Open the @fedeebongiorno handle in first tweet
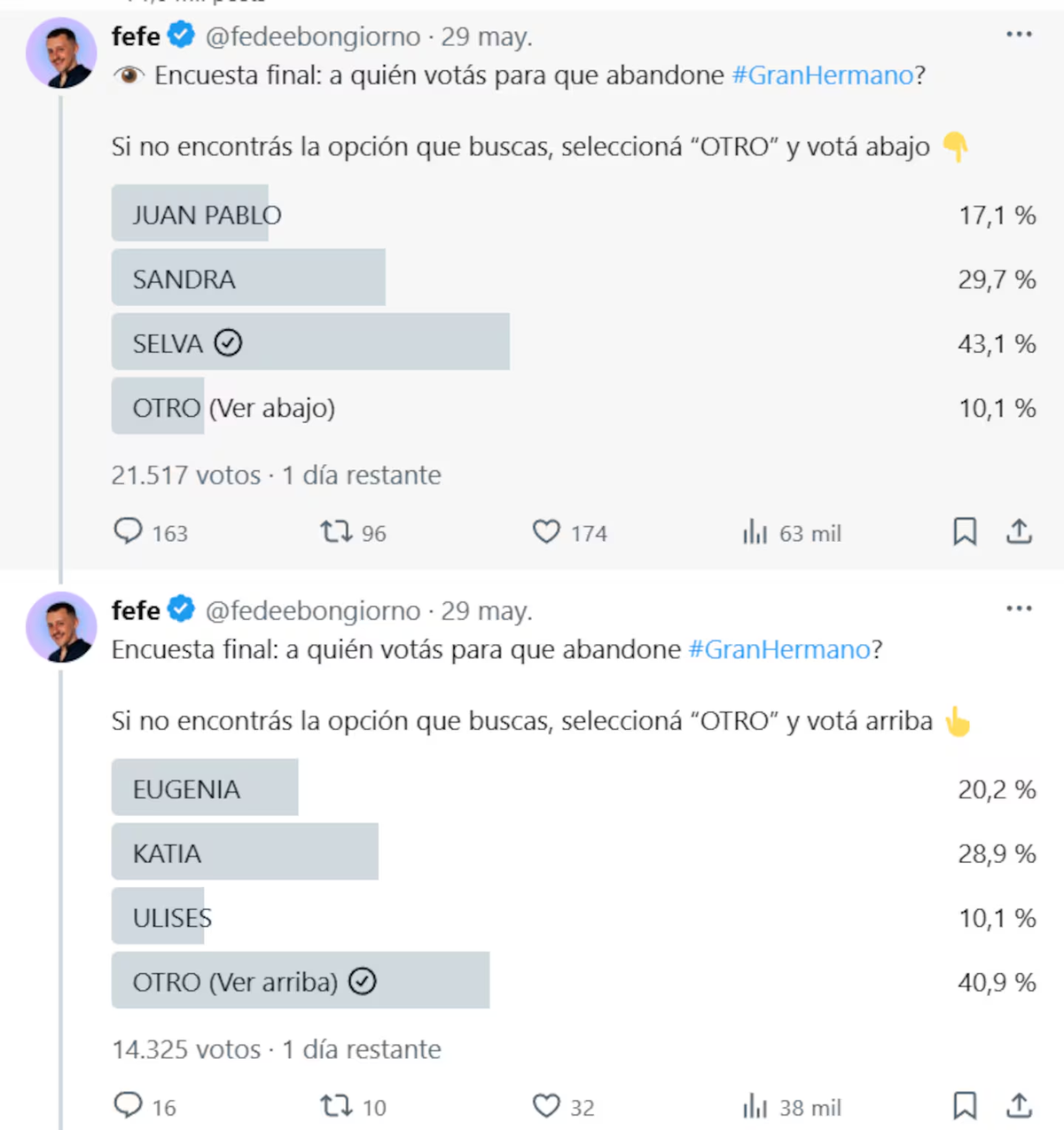This screenshot has width=1064, height=1130. point(313,36)
